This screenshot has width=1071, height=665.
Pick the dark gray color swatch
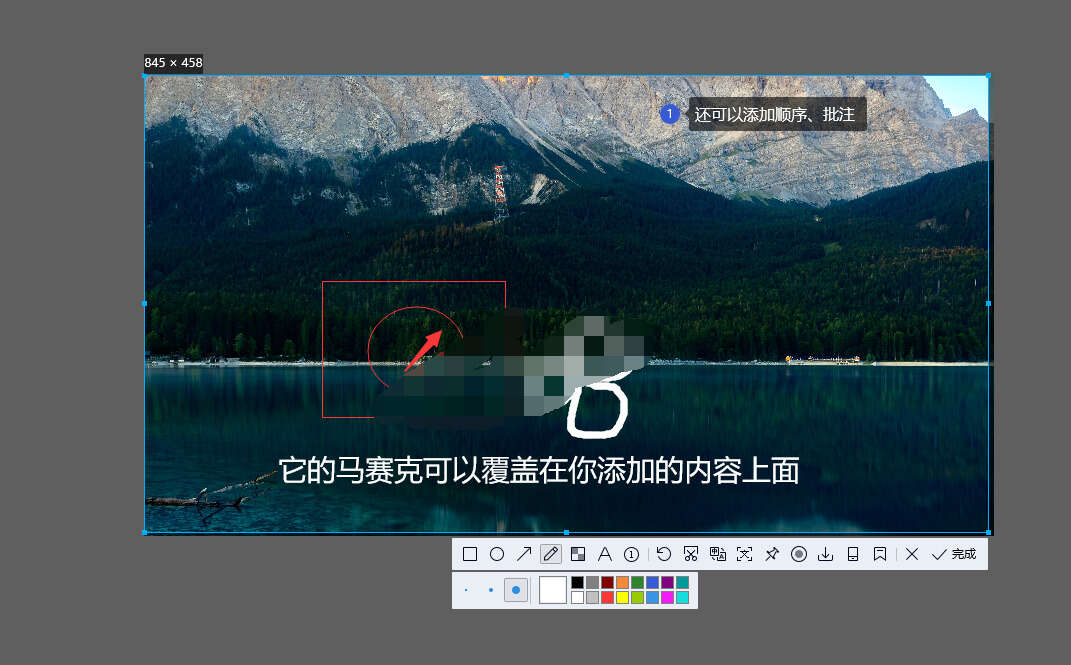pos(593,582)
